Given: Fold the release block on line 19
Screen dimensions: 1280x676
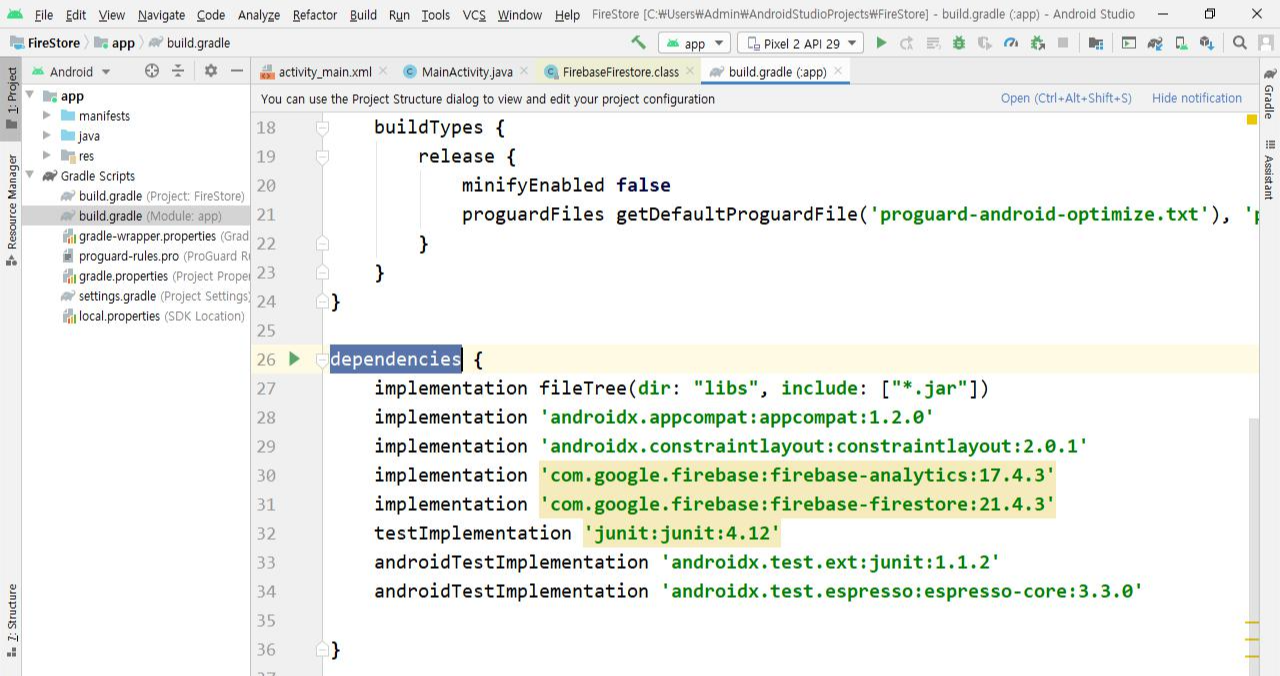Looking at the screenshot, I should [x=322, y=157].
